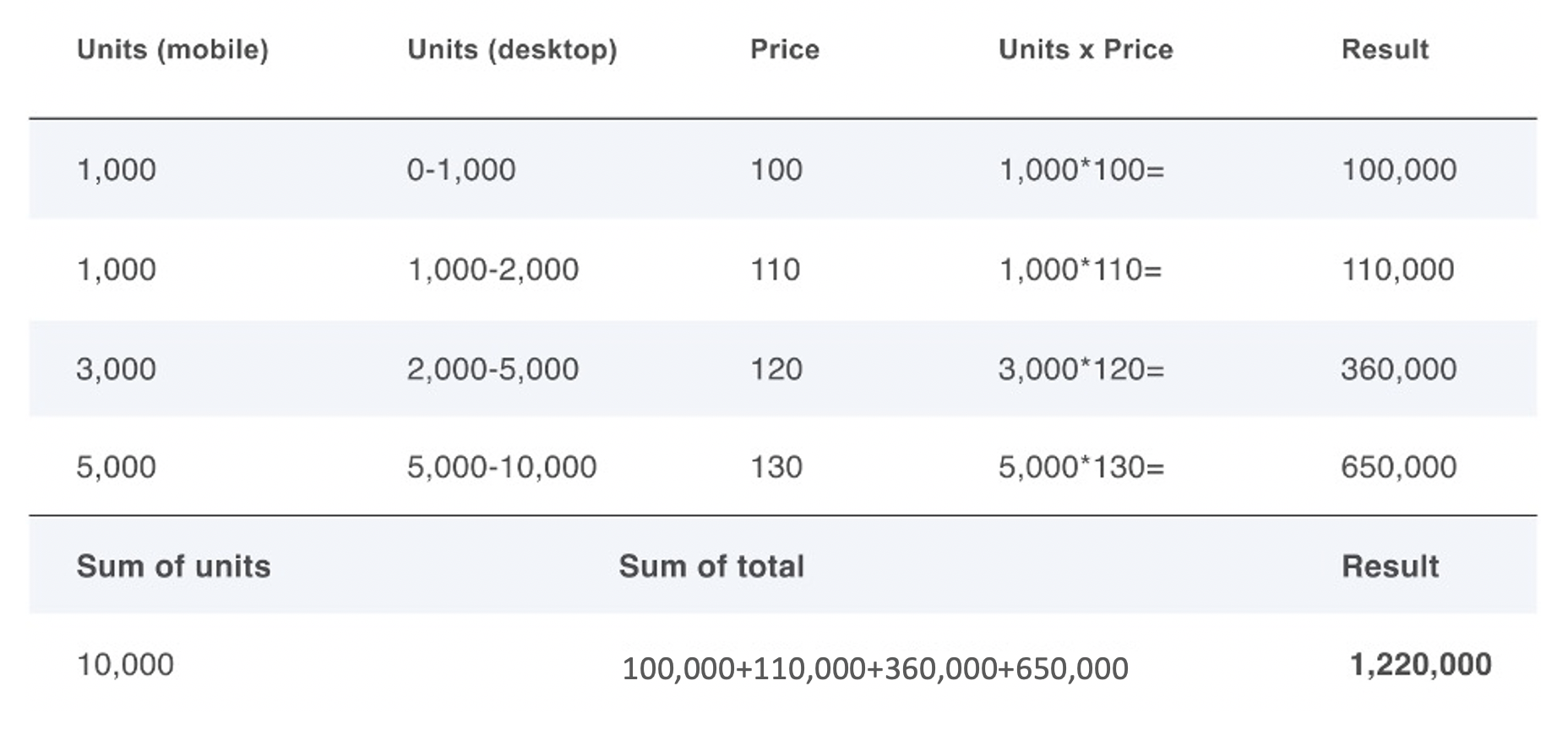Click the price value 130
This screenshot has height=735, width=1568.
coord(776,467)
